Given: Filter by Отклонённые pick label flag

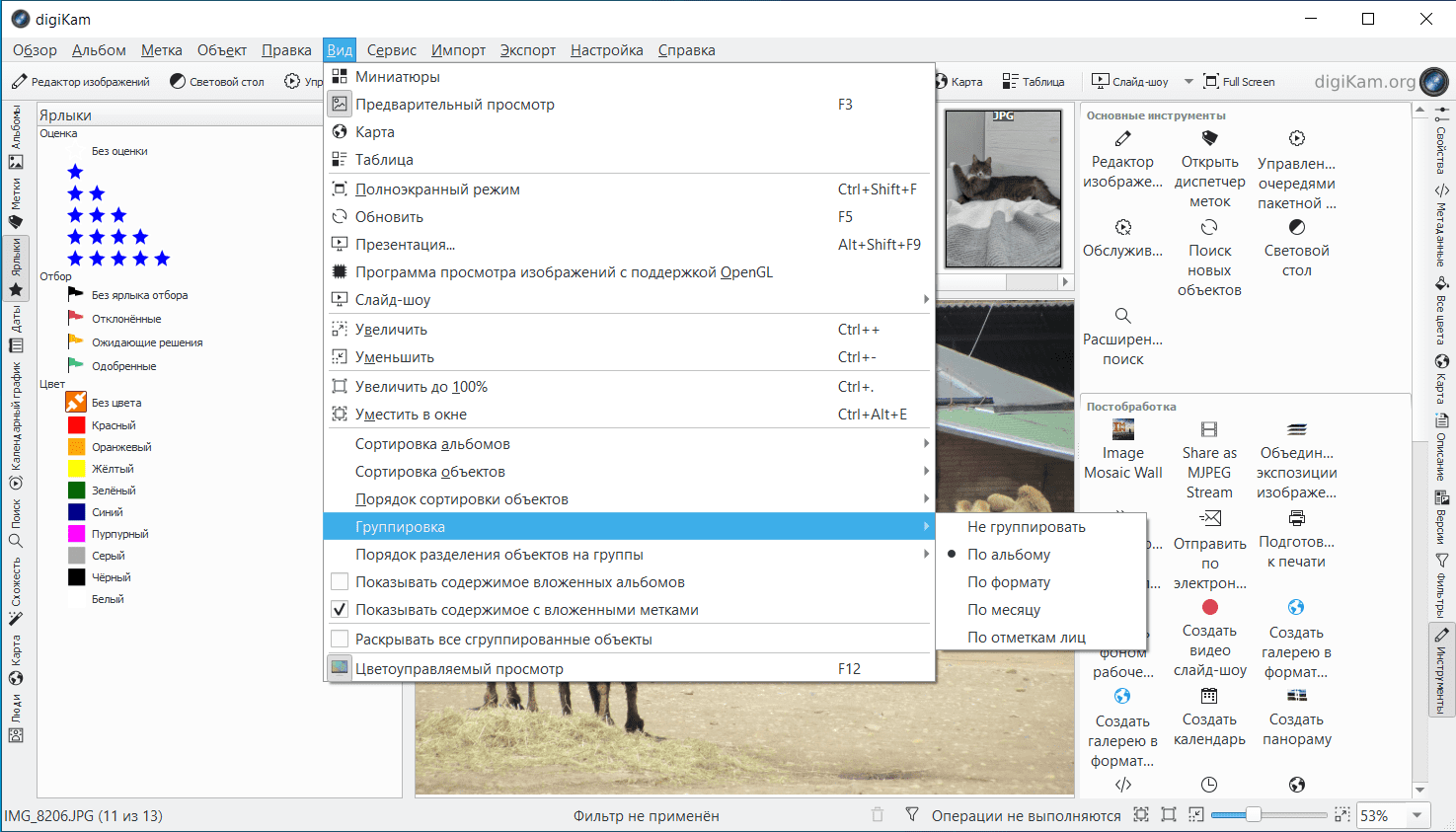Looking at the screenshot, I should 115,319.
